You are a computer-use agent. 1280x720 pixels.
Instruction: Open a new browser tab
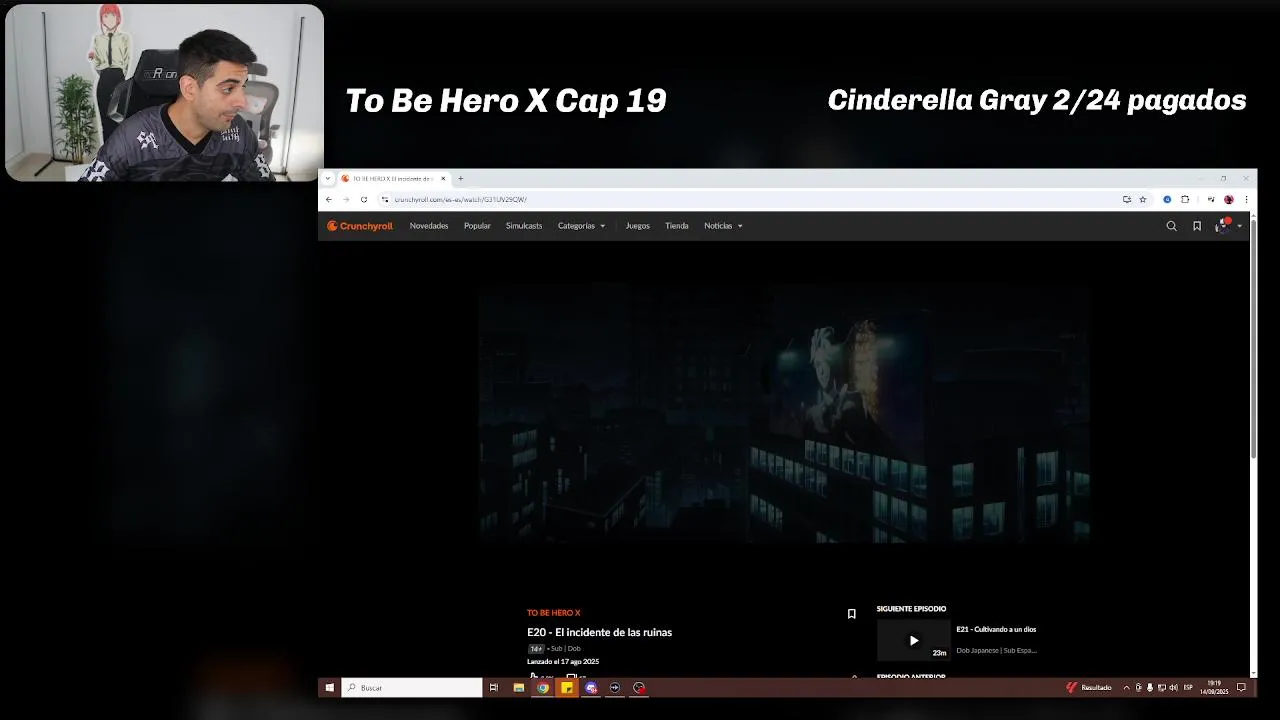pos(460,178)
